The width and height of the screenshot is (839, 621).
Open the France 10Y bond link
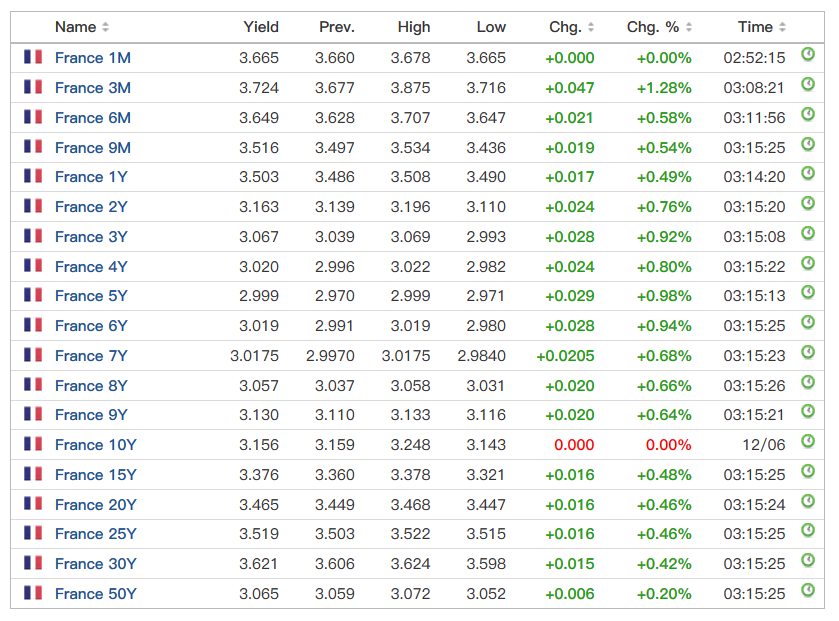click(x=96, y=445)
